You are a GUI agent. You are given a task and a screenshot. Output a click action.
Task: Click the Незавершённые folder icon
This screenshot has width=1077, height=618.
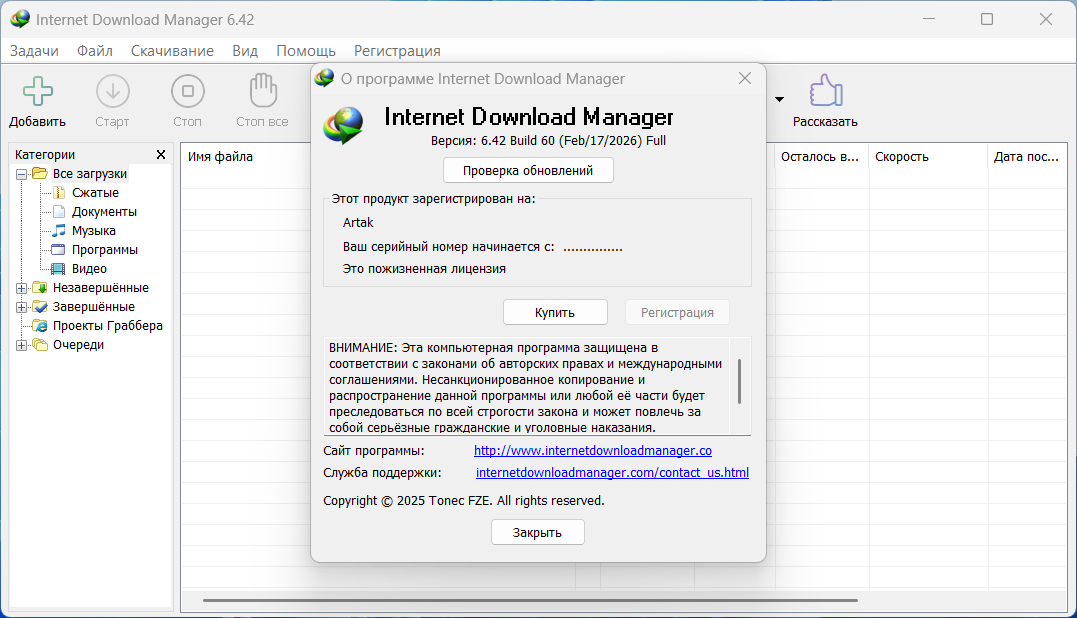[x=40, y=288]
